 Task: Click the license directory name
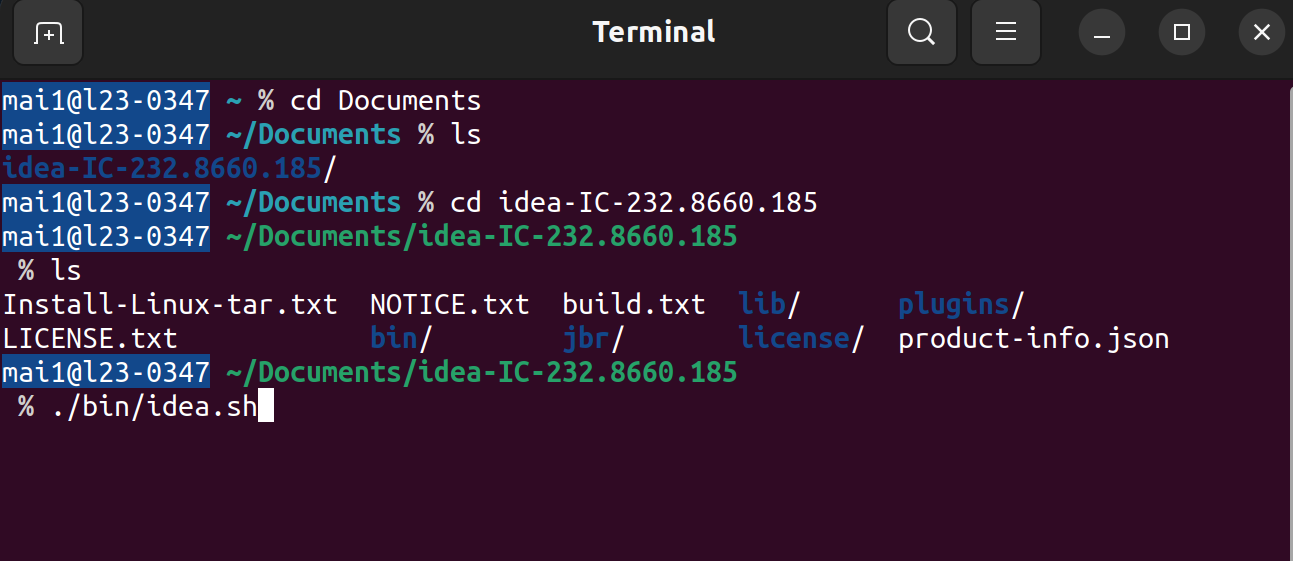pyautogui.click(x=794, y=338)
